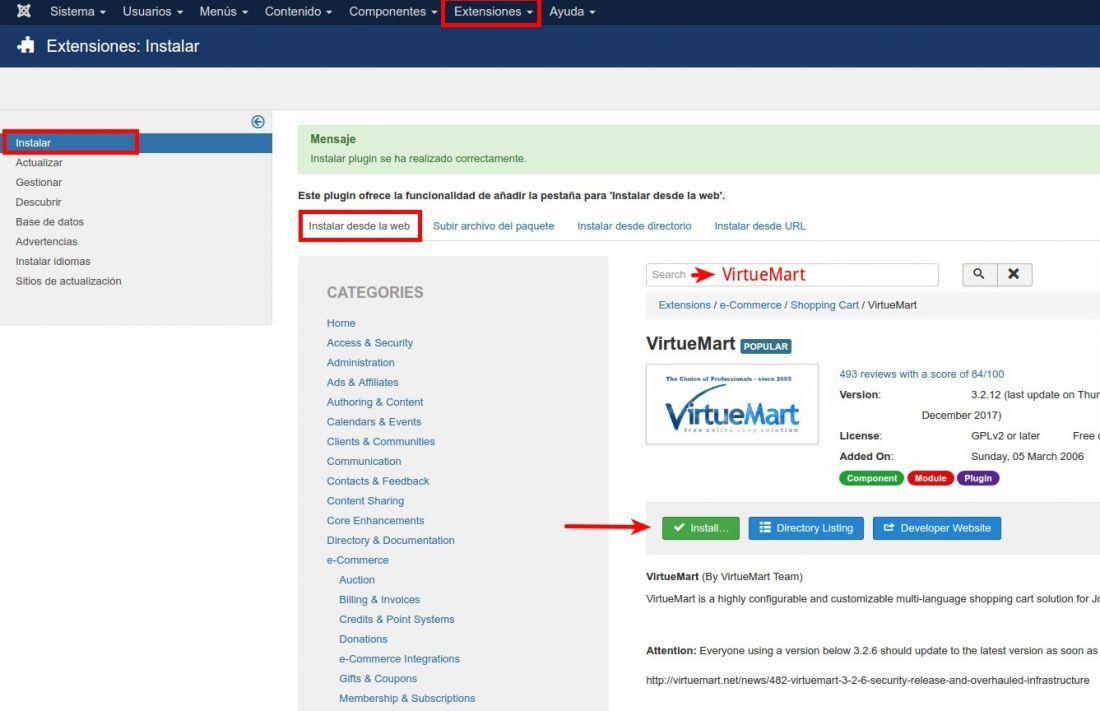The width and height of the screenshot is (1100, 711).
Task: Collapse the sidebar with the arrow icon
Action: (x=258, y=122)
